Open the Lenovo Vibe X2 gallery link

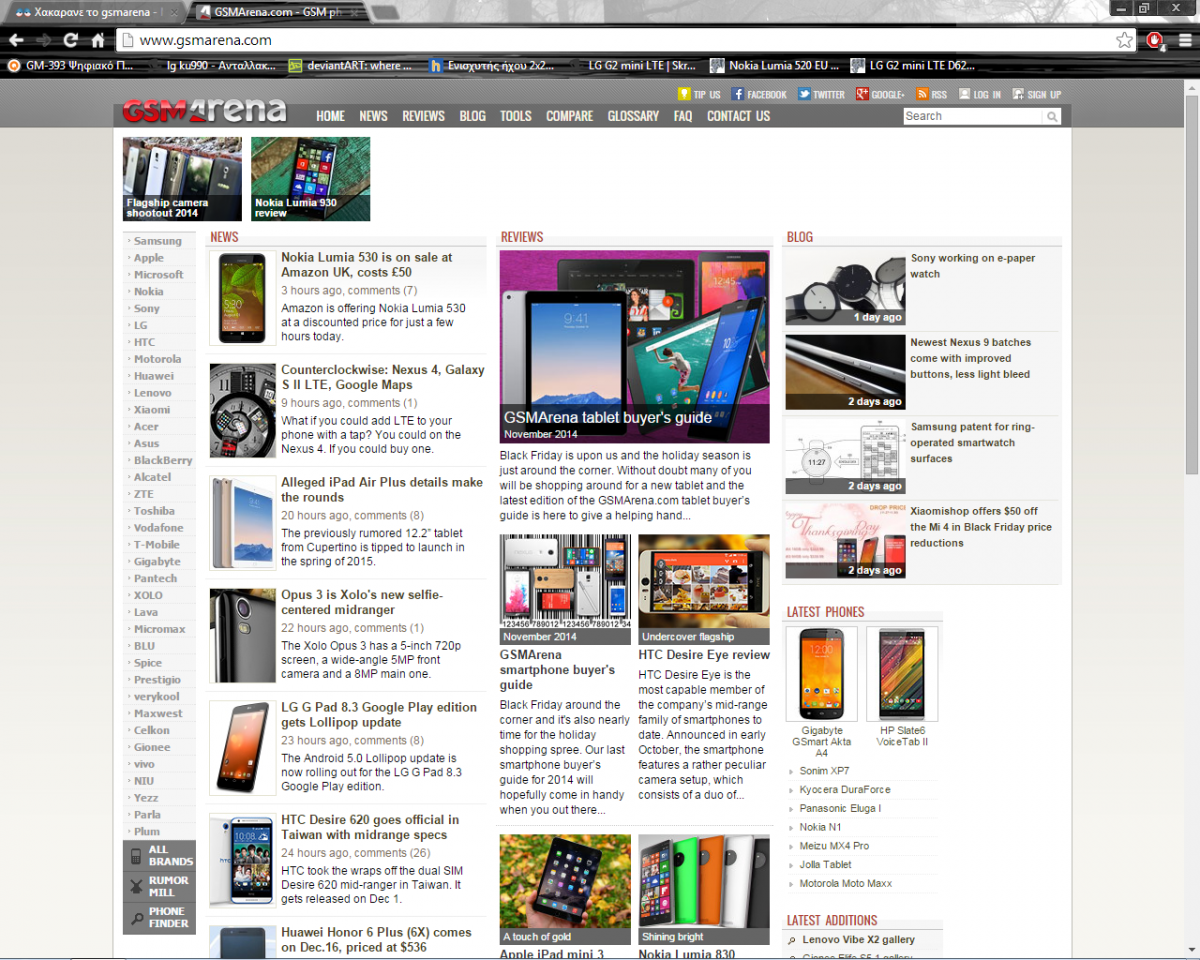click(859, 939)
